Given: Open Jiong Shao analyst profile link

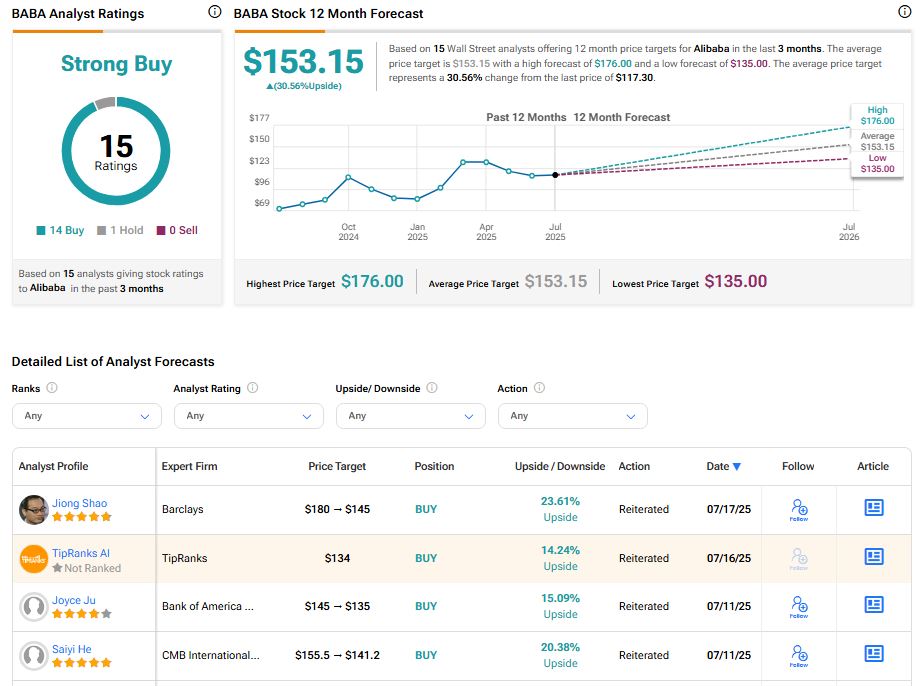Looking at the screenshot, I should tap(80, 503).
